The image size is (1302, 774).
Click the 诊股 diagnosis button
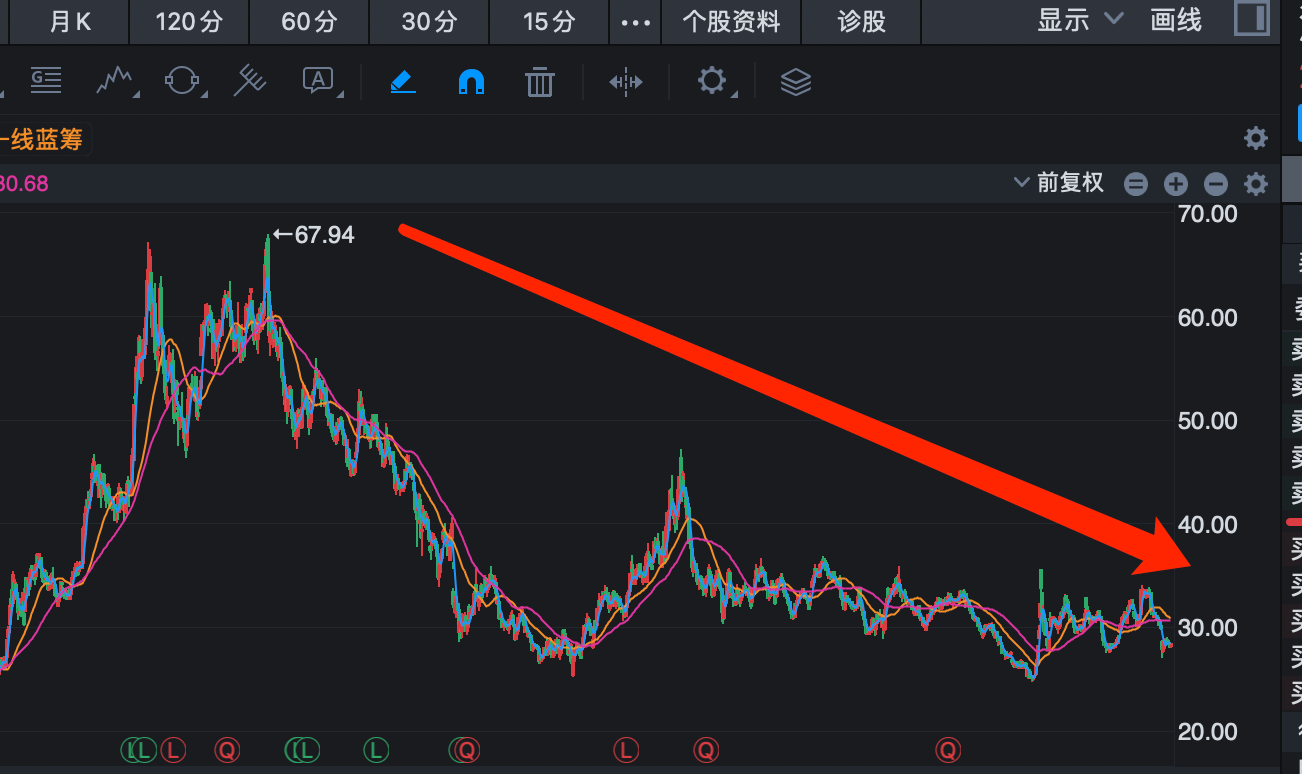[860, 21]
